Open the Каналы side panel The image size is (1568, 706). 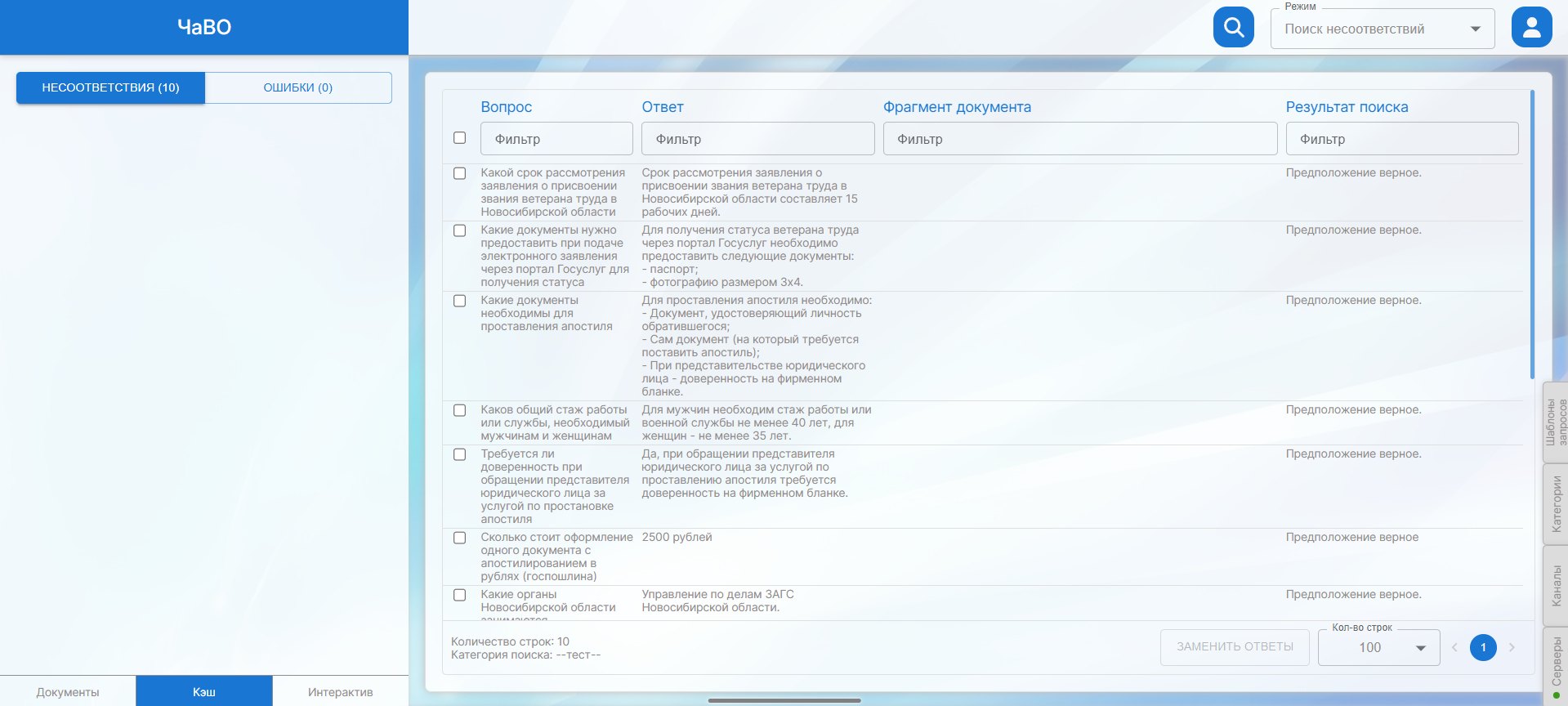[1556, 586]
